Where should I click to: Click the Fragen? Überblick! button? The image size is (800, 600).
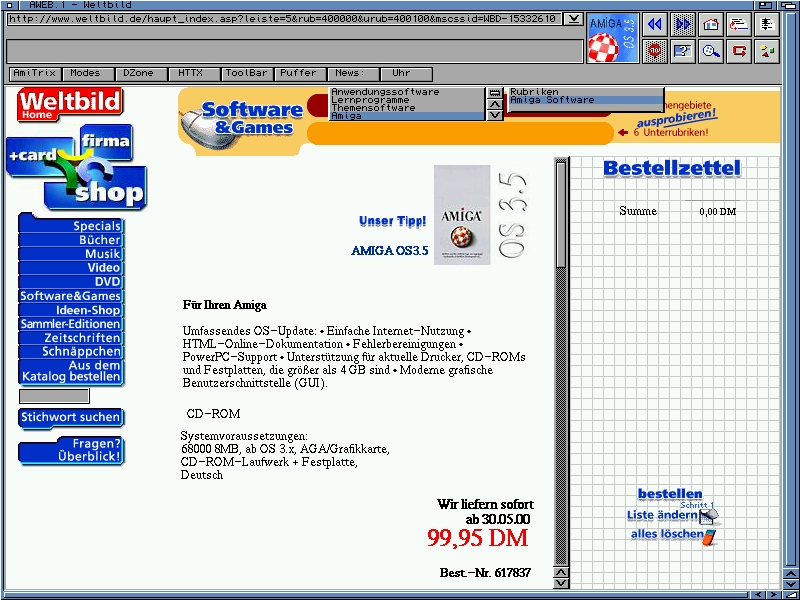pos(71,450)
